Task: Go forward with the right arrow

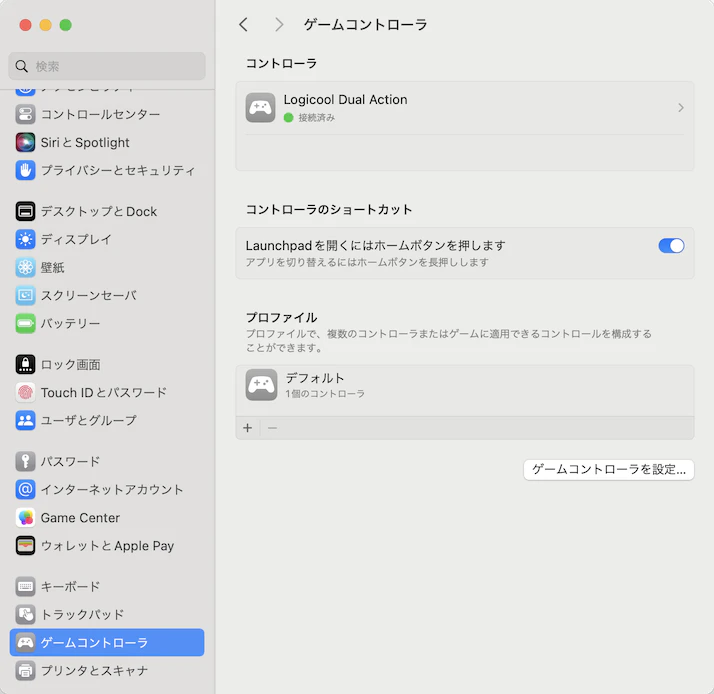Action: 279,25
